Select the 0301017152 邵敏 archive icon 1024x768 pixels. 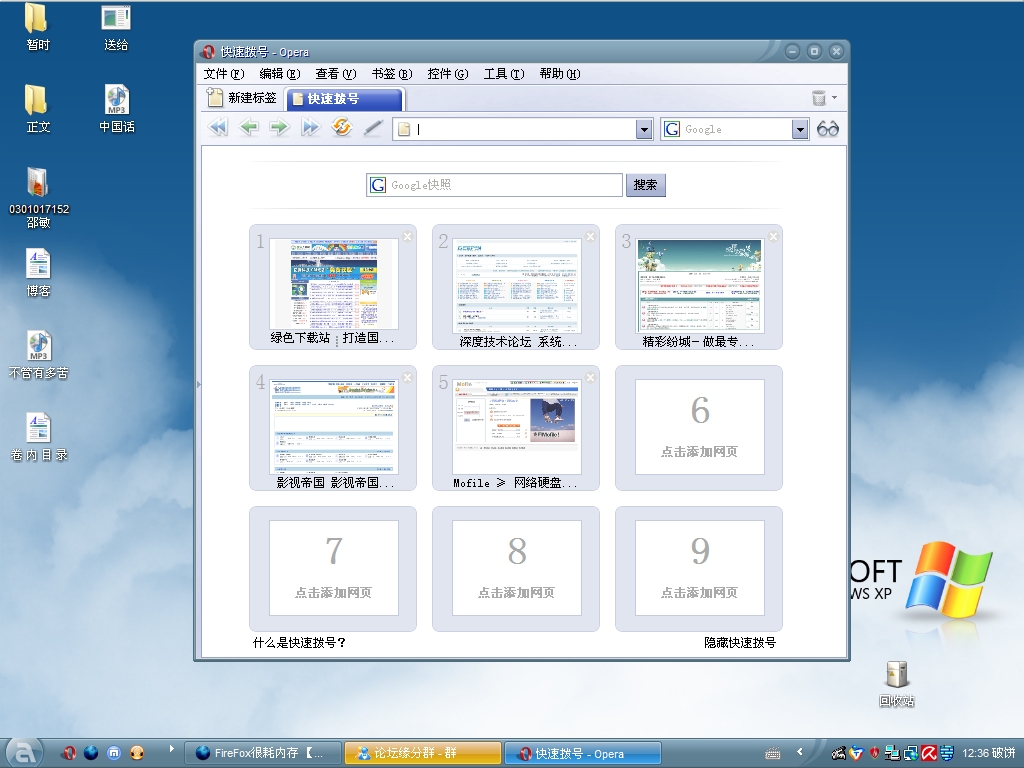pos(39,197)
